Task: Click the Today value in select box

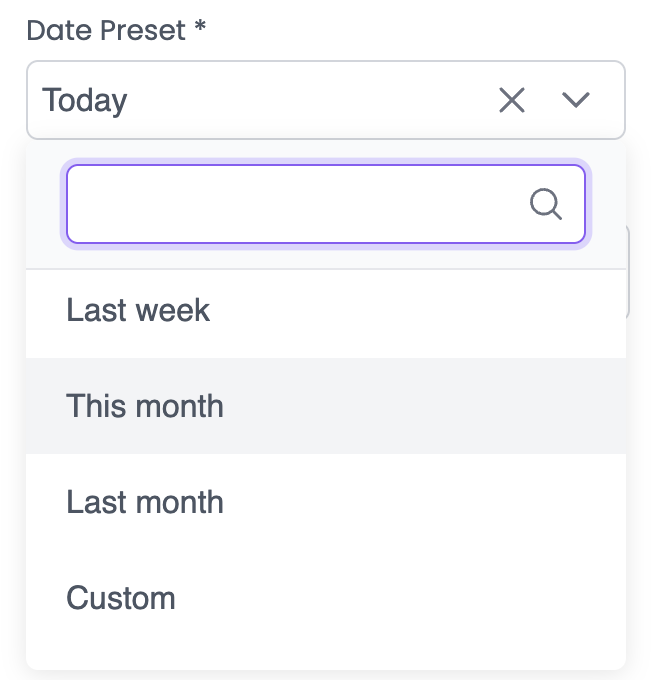Action: point(85,100)
